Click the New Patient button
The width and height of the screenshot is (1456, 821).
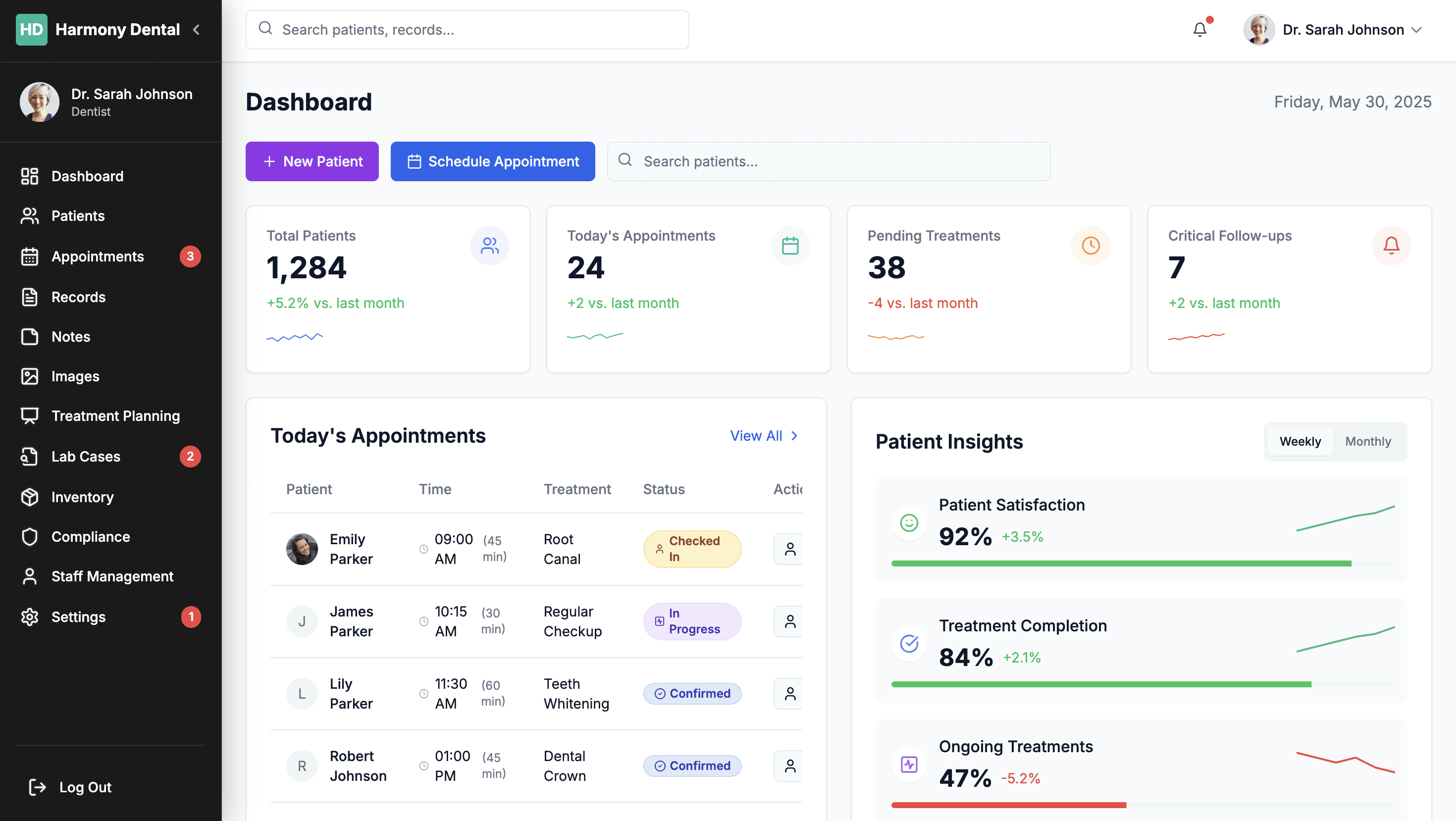[x=312, y=161]
